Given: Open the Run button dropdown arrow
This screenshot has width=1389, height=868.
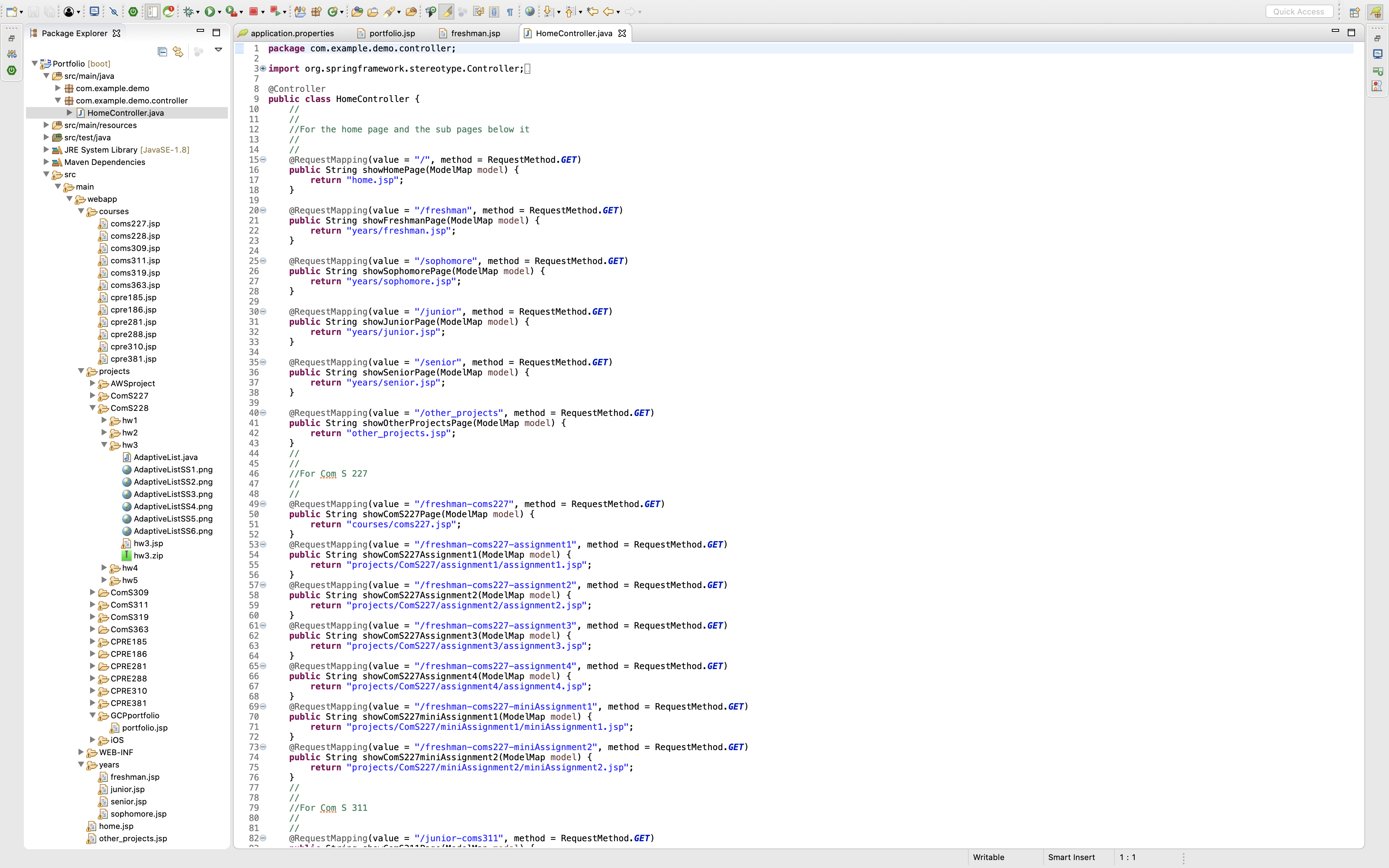Looking at the screenshot, I should (x=219, y=12).
